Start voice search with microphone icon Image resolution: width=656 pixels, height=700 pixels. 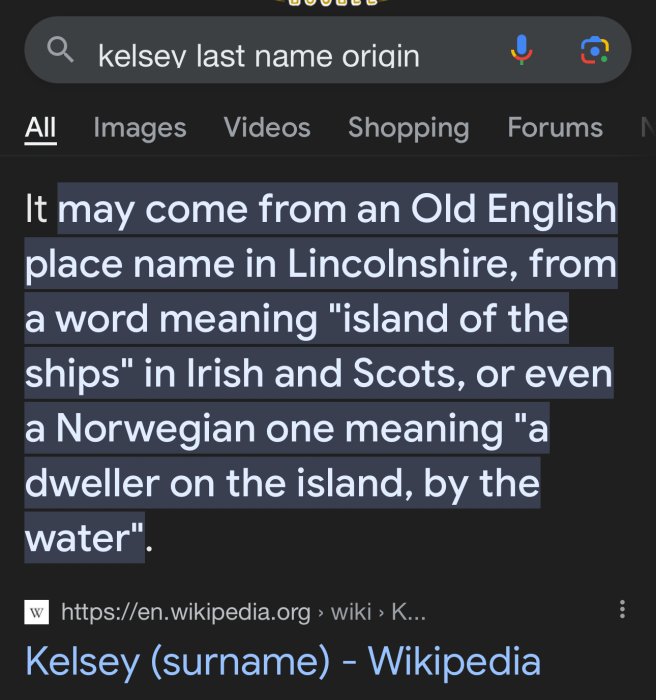(522, 50)
